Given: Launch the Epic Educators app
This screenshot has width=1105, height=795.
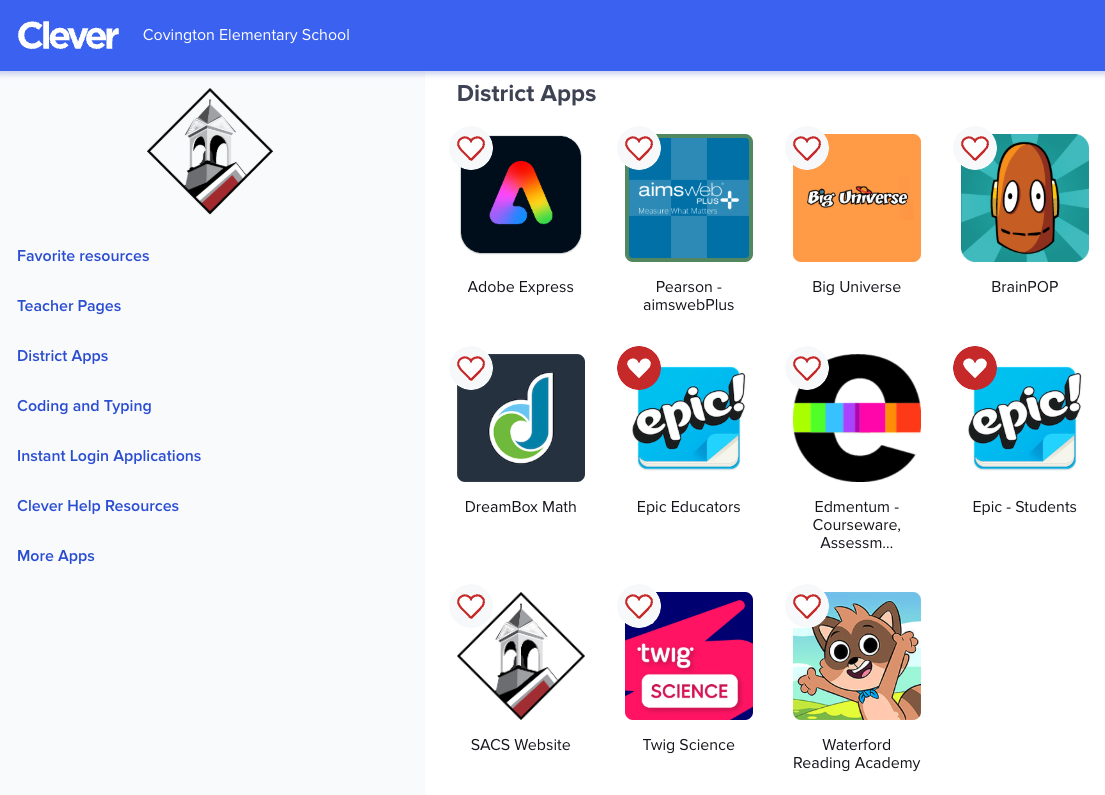Looking at the screenshot, I should pos(688,417).
